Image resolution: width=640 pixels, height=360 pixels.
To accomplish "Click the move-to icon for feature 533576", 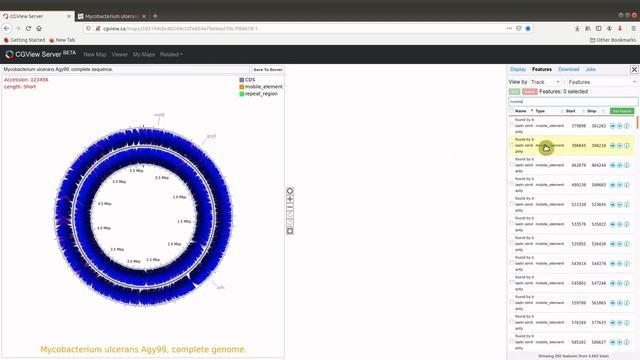I will coord(612,224).
